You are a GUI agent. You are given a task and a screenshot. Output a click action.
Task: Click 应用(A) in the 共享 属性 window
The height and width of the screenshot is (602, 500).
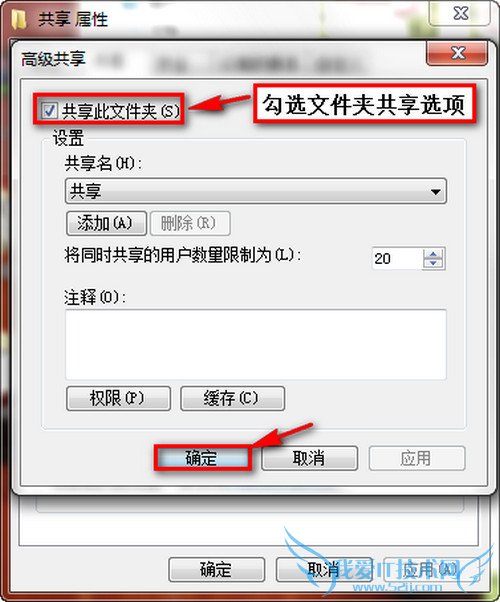431,569
